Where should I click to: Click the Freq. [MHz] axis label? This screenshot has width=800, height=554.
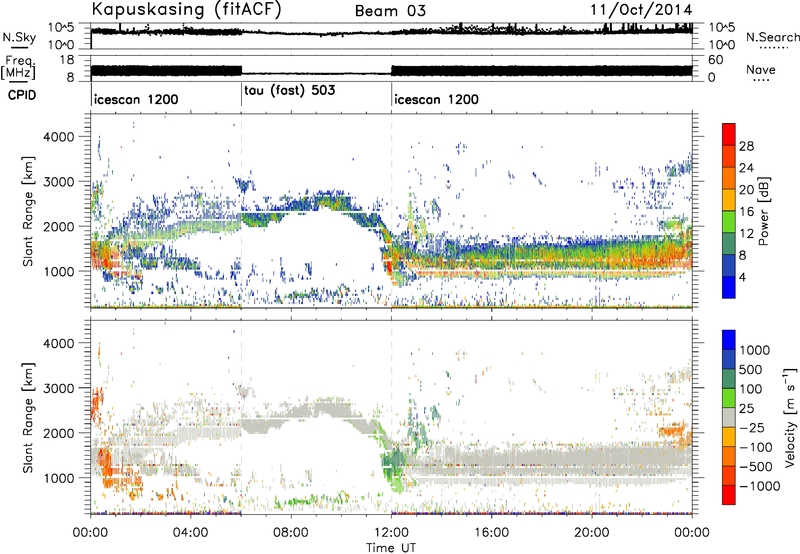point(18,67)
